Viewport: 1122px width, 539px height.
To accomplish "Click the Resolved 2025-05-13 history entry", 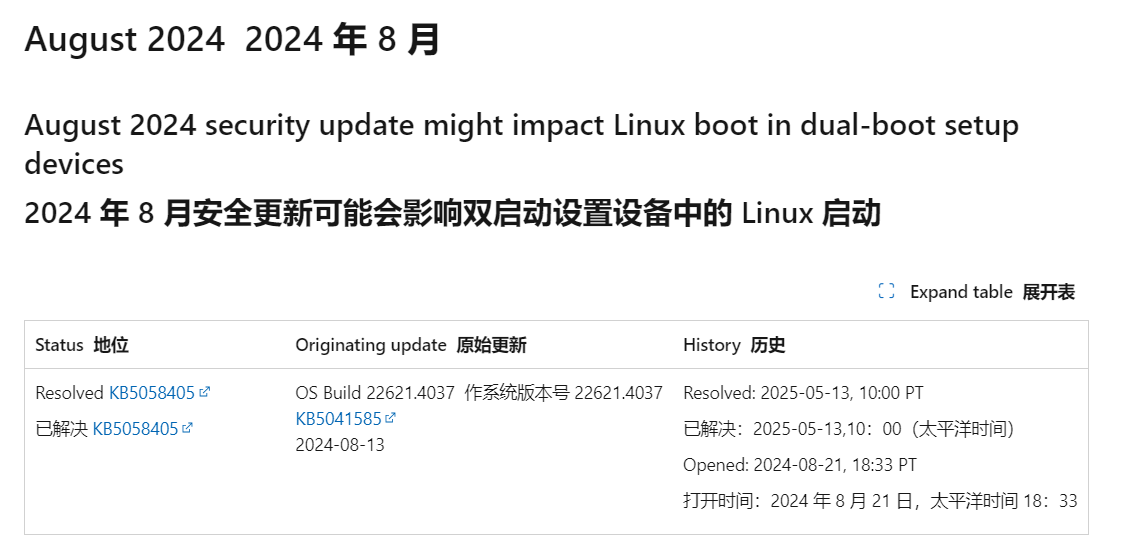I will (803, 393).
